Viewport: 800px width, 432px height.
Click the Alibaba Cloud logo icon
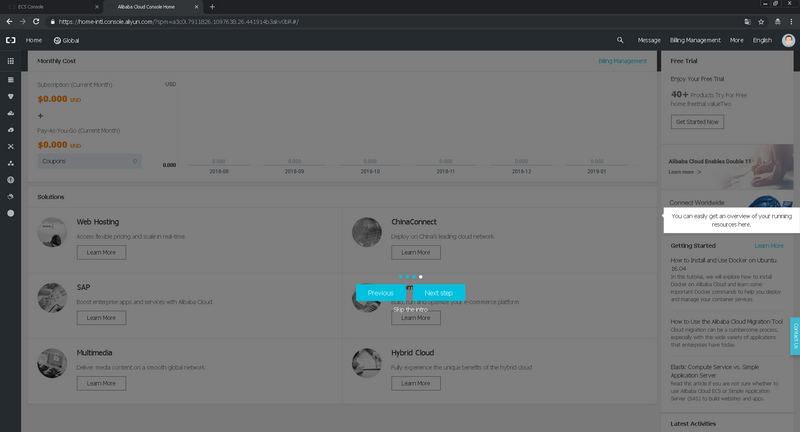coord(11,40)
